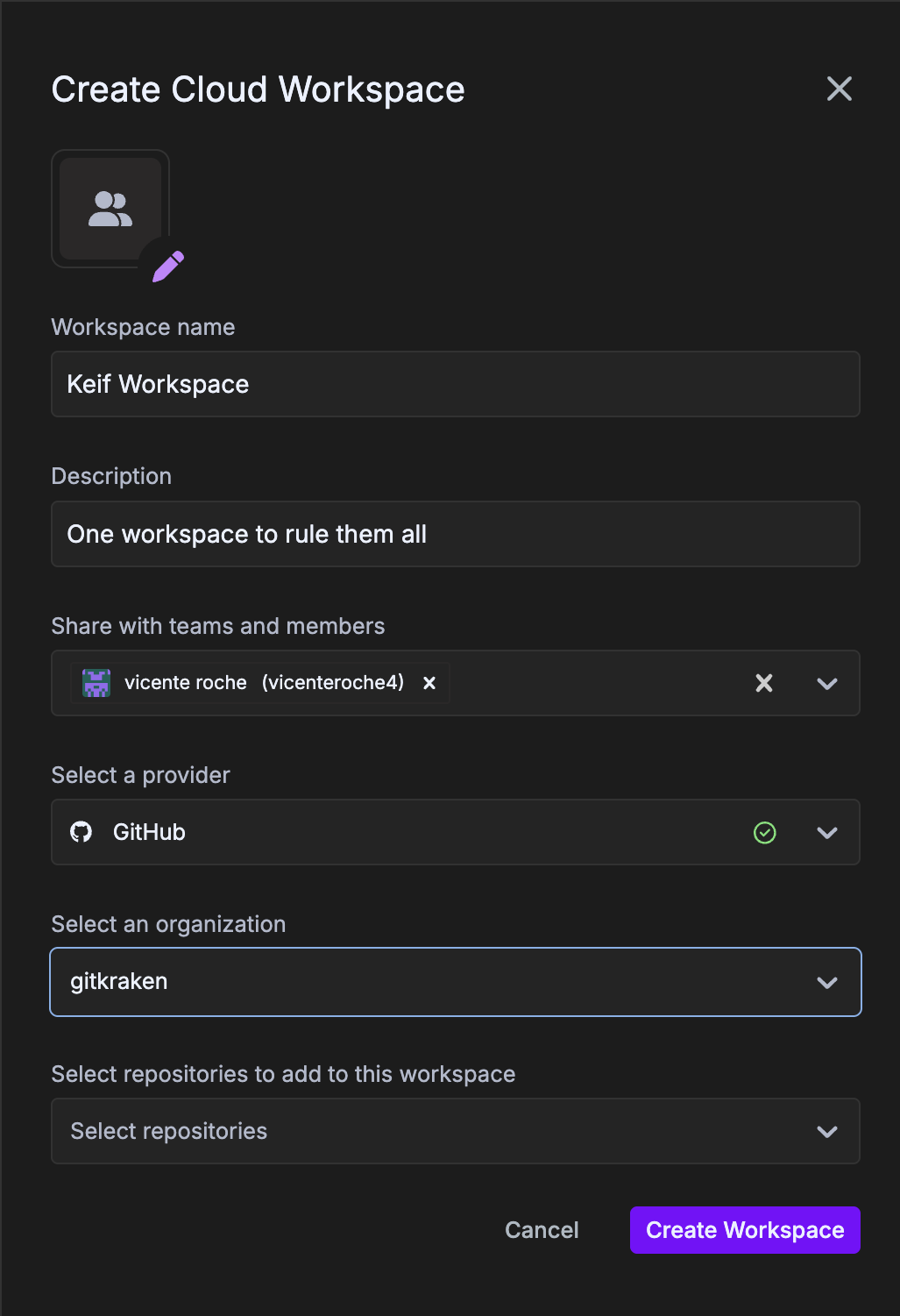Click the Create Workspace button
This screenshot has width=900, height=1316.
click(744, 1230)
